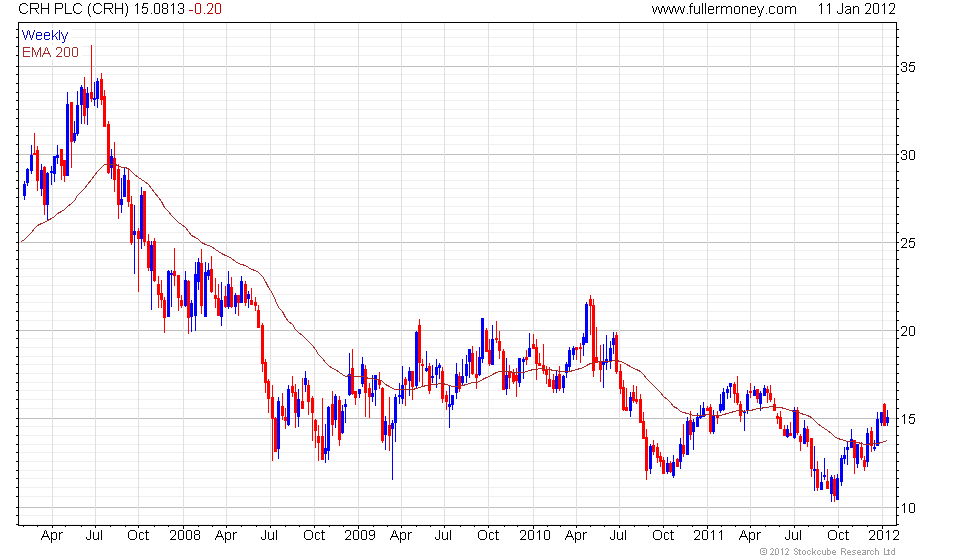Click the last price value 15.0813

(159, 9)
